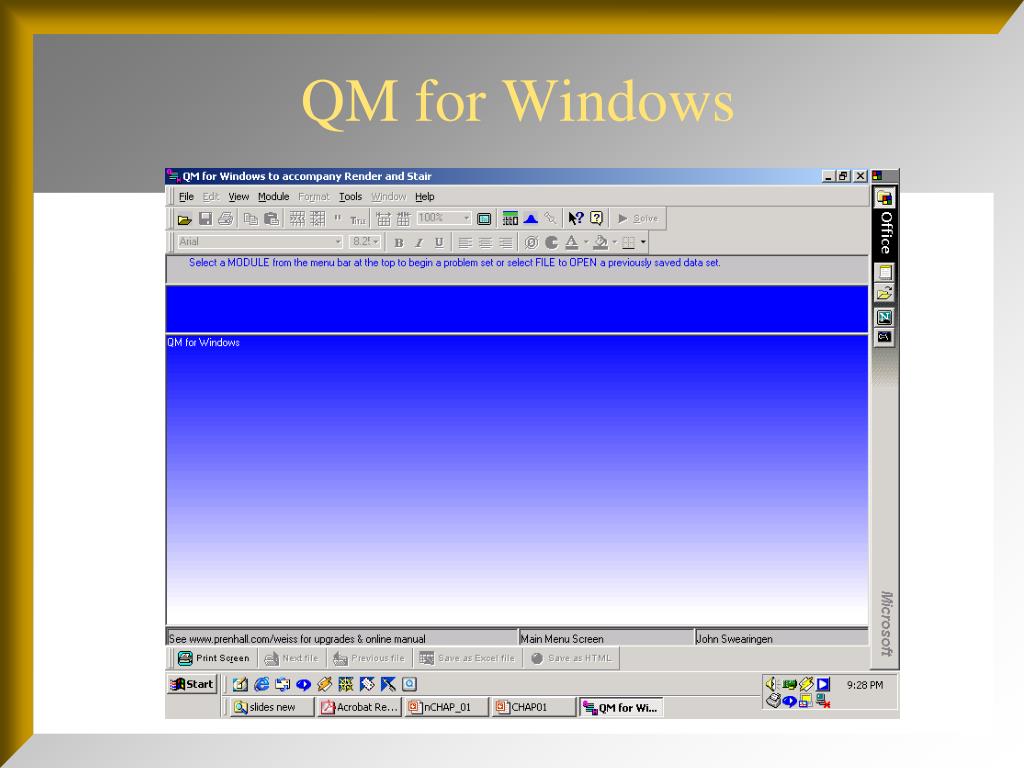Toggle Italic formatting button

tap(419, 243)
